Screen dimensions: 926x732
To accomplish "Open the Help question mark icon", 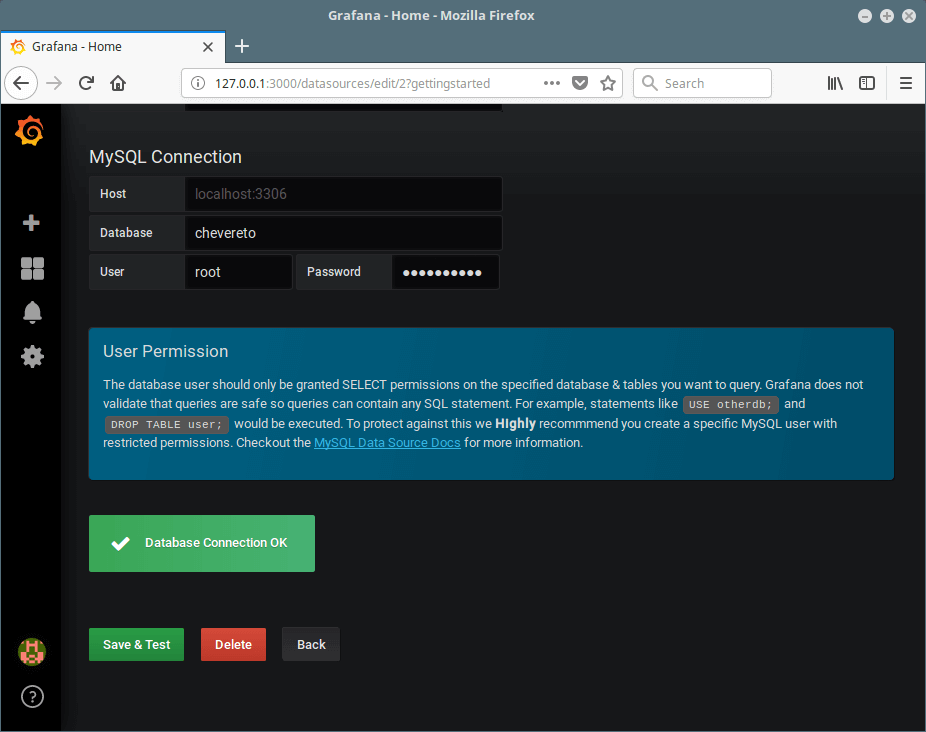I will [x=32, y=696].
